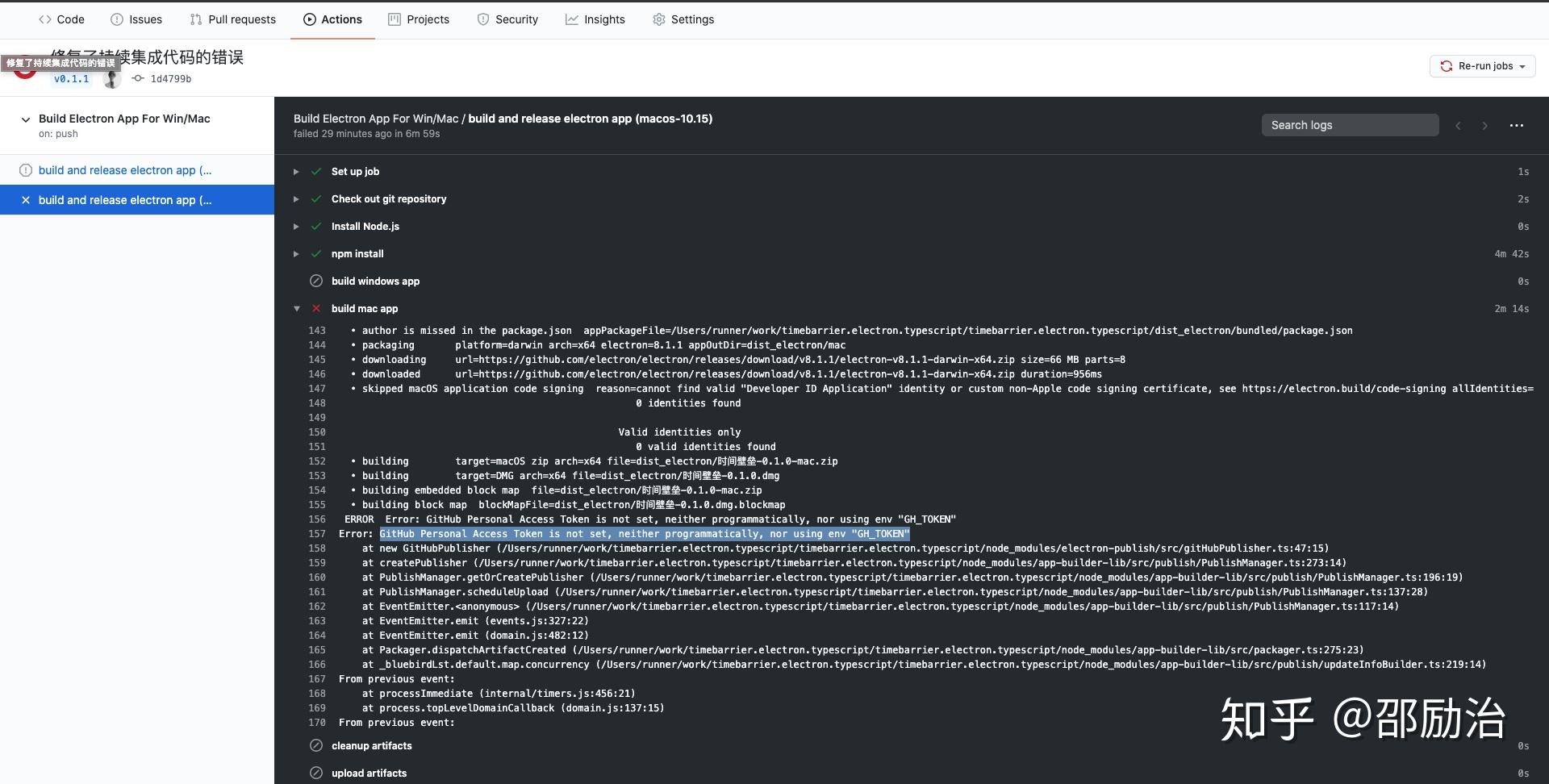Click the re-run circular arrow icon
The height and width of the screenshot is (784, 1549).
click(1447, 66)
